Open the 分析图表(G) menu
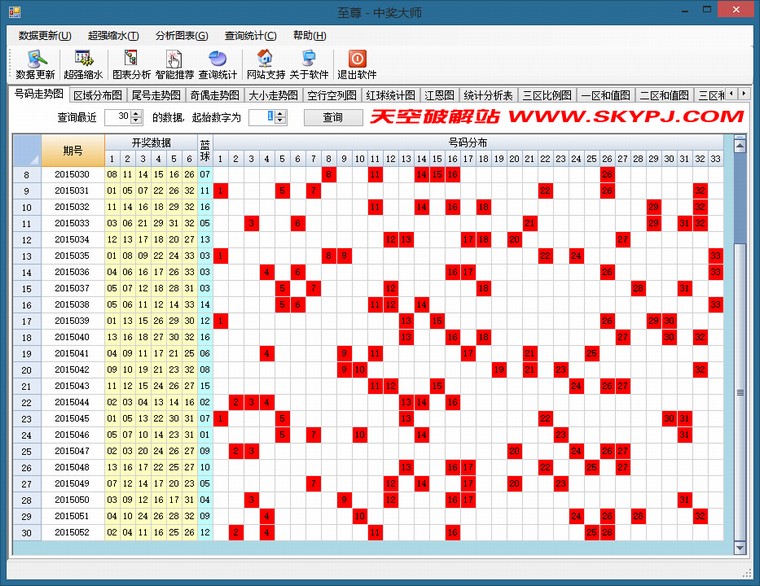The height and width of the screenshot is (586, 760). [181, 35]
